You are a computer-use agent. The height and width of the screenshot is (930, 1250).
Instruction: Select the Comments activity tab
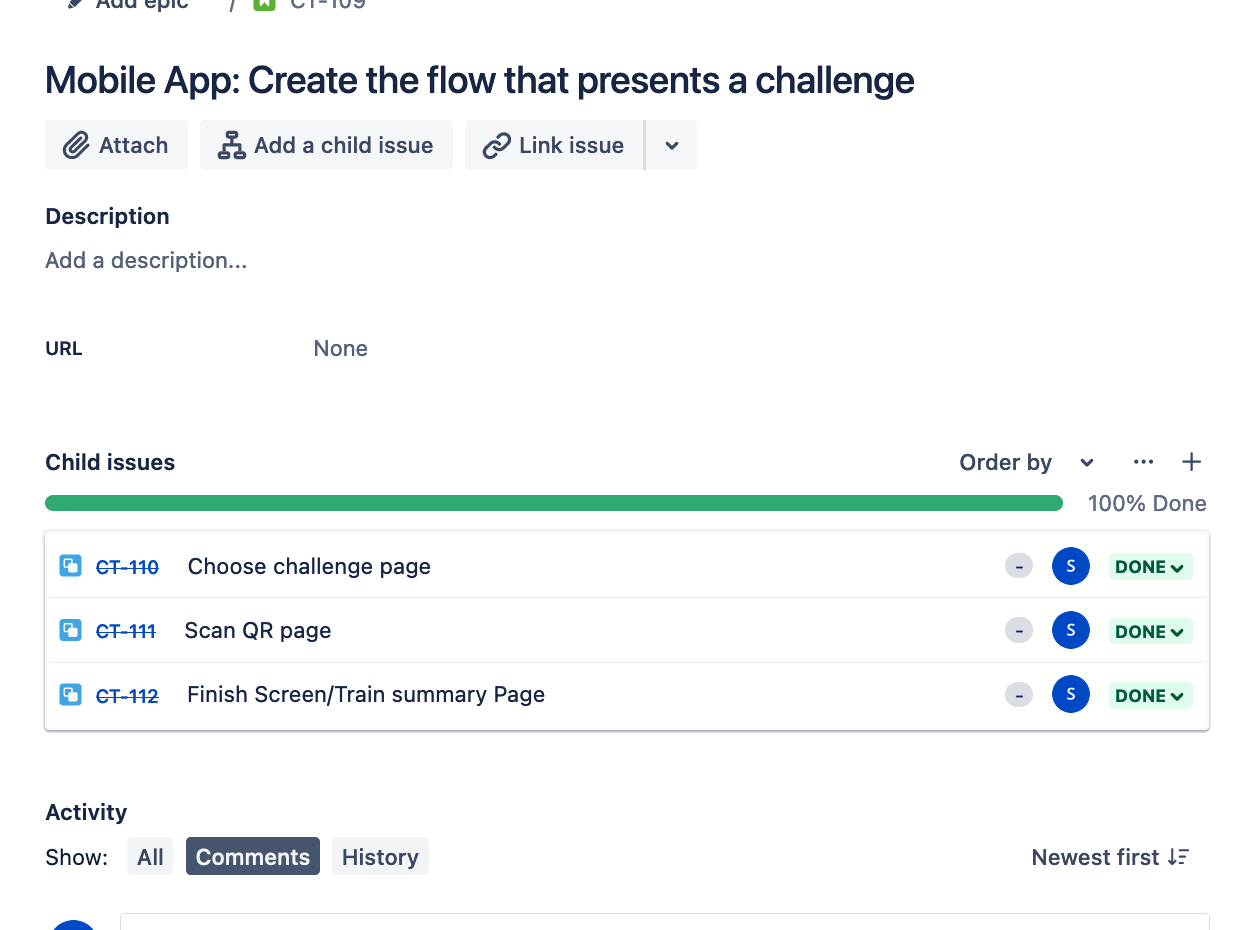click(x=253, y=857)
